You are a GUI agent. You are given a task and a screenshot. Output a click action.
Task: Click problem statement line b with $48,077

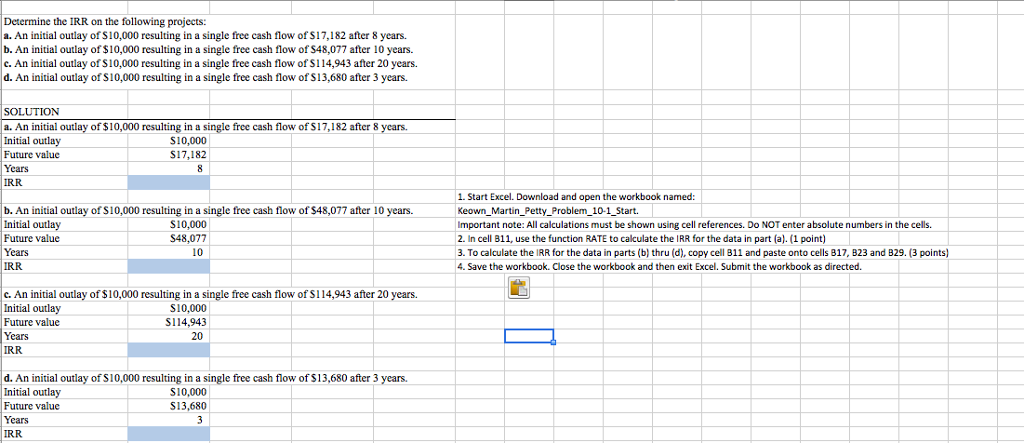(208, 50)
